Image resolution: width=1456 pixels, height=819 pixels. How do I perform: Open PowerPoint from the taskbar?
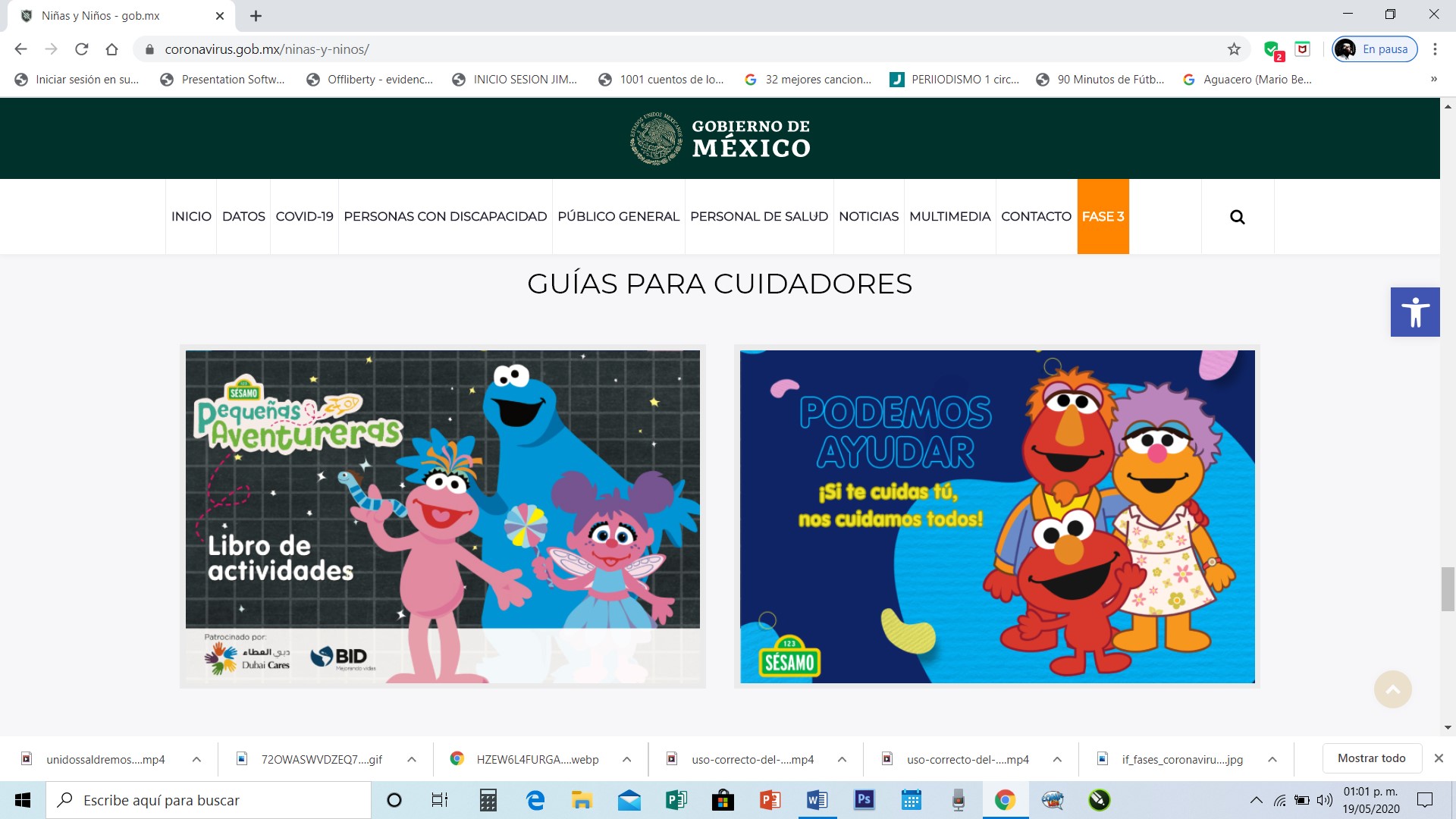pyautogui.click(x=770, y=800)
